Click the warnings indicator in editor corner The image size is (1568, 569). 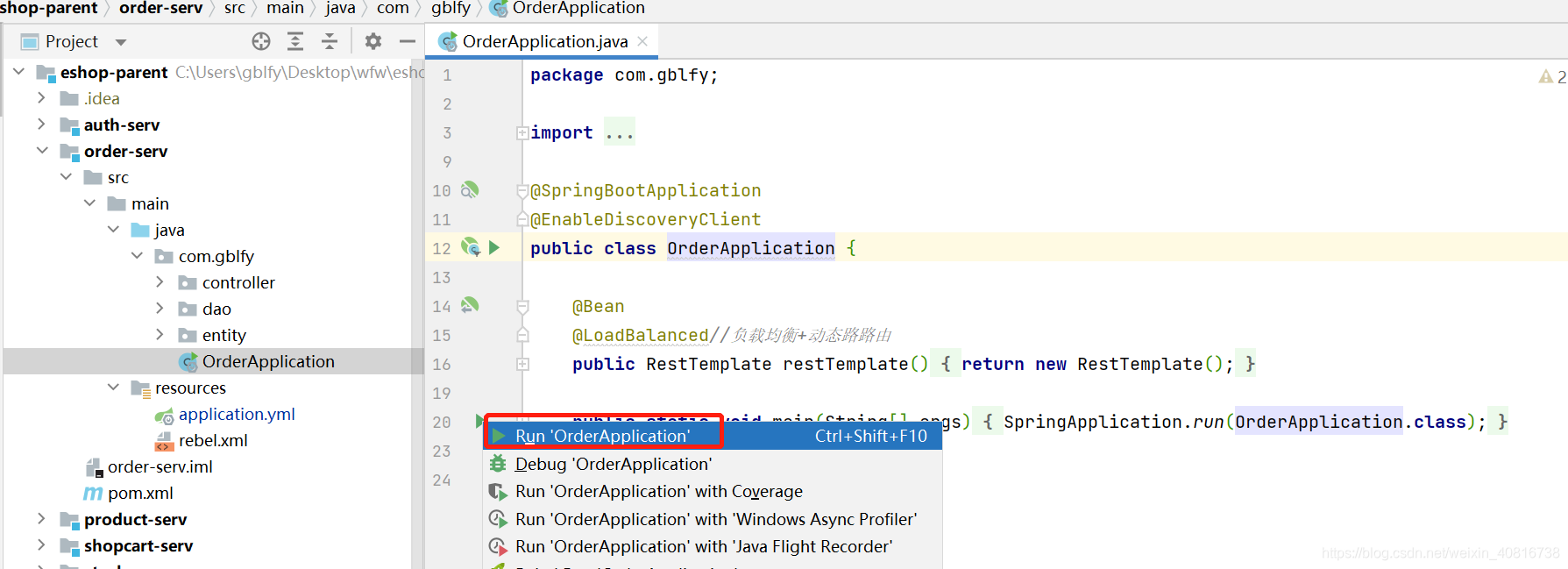click(1552, 77)
